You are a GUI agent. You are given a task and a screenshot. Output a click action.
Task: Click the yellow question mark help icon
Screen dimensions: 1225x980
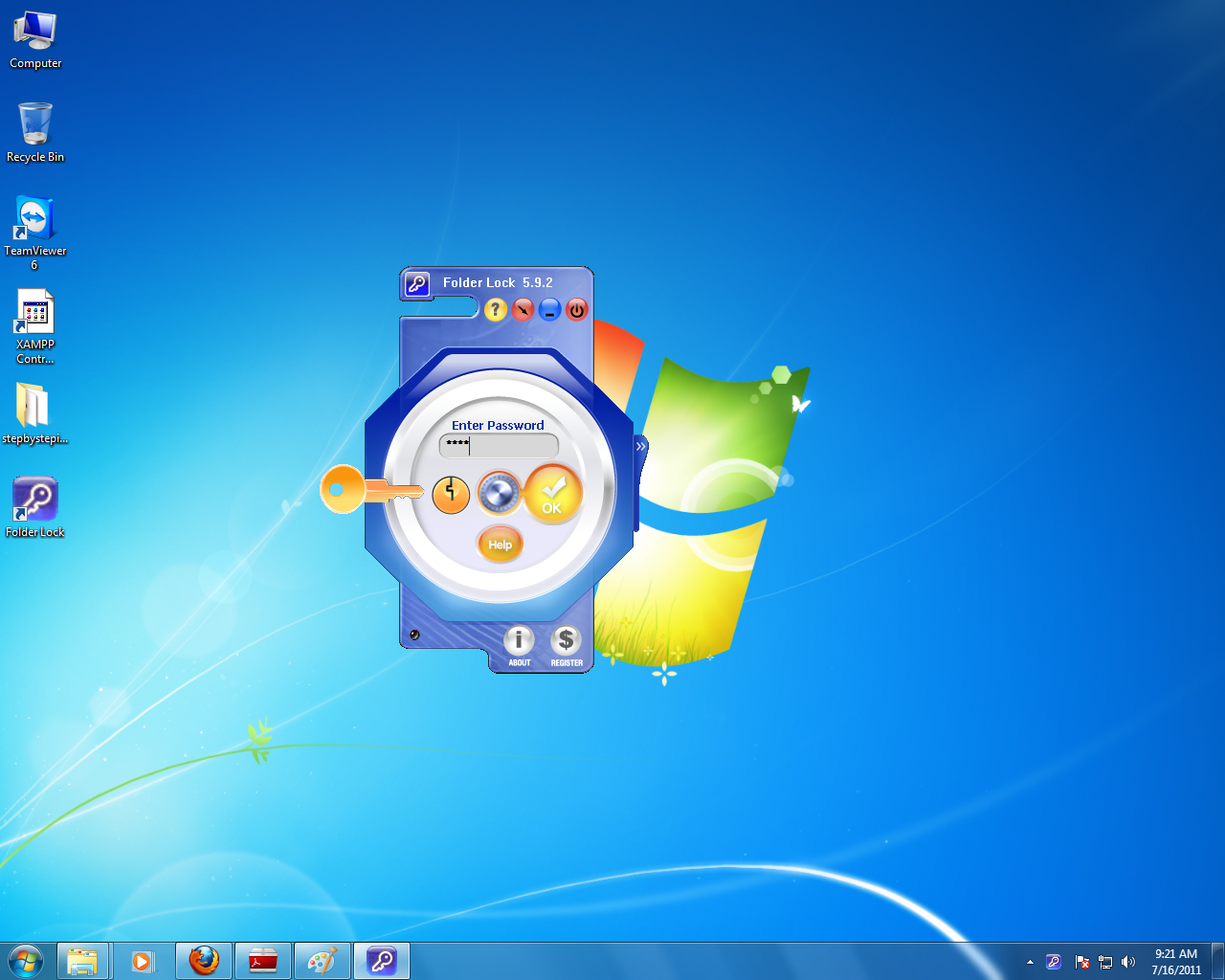(495, 309)
